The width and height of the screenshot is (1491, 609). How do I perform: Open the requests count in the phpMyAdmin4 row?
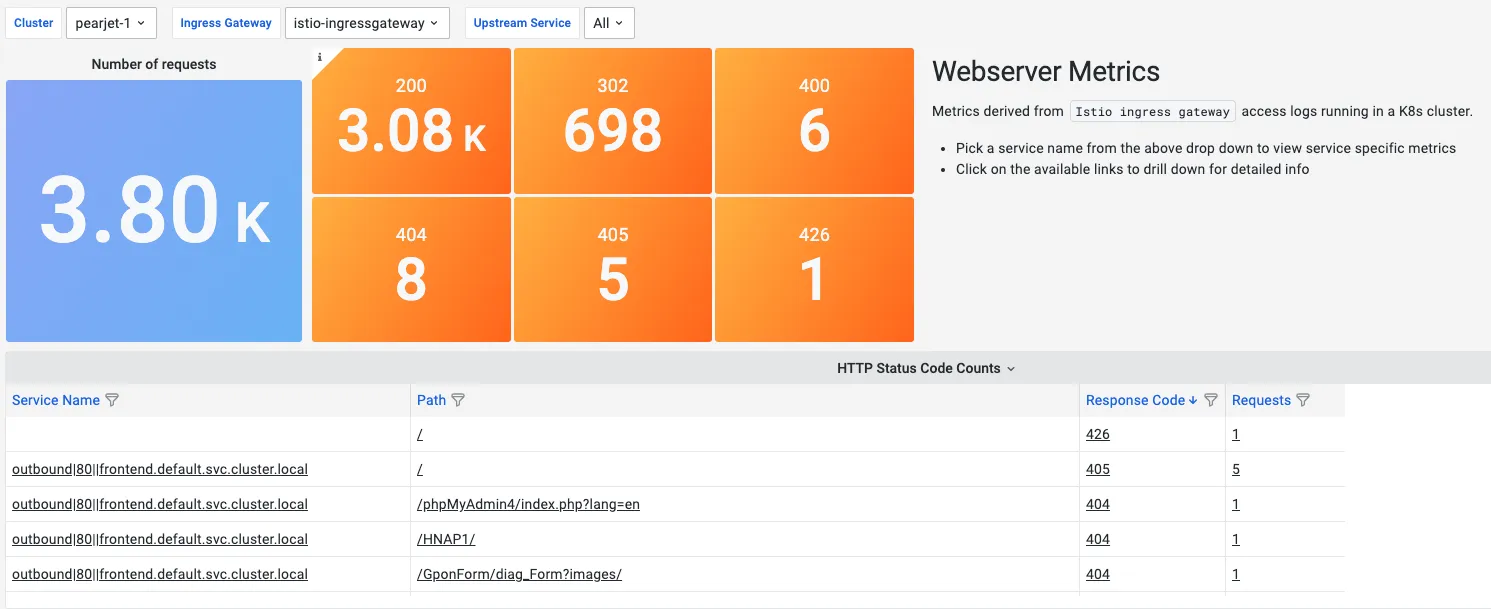[x=1236, y=504]
